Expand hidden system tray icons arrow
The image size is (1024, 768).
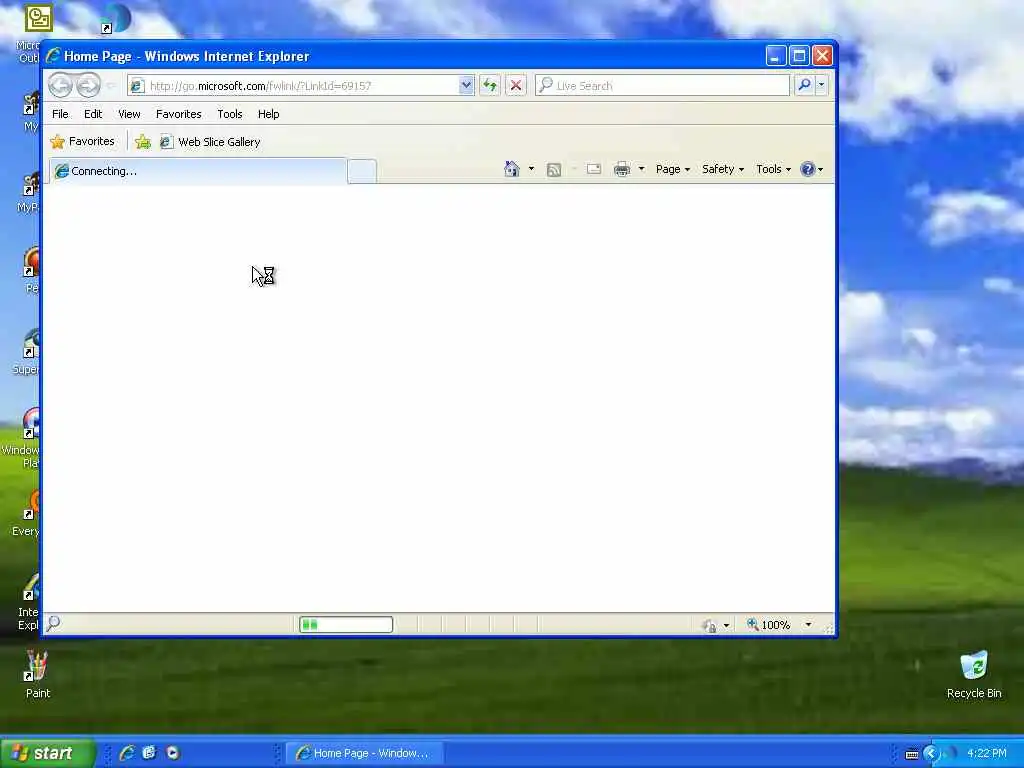pos(931,754)
